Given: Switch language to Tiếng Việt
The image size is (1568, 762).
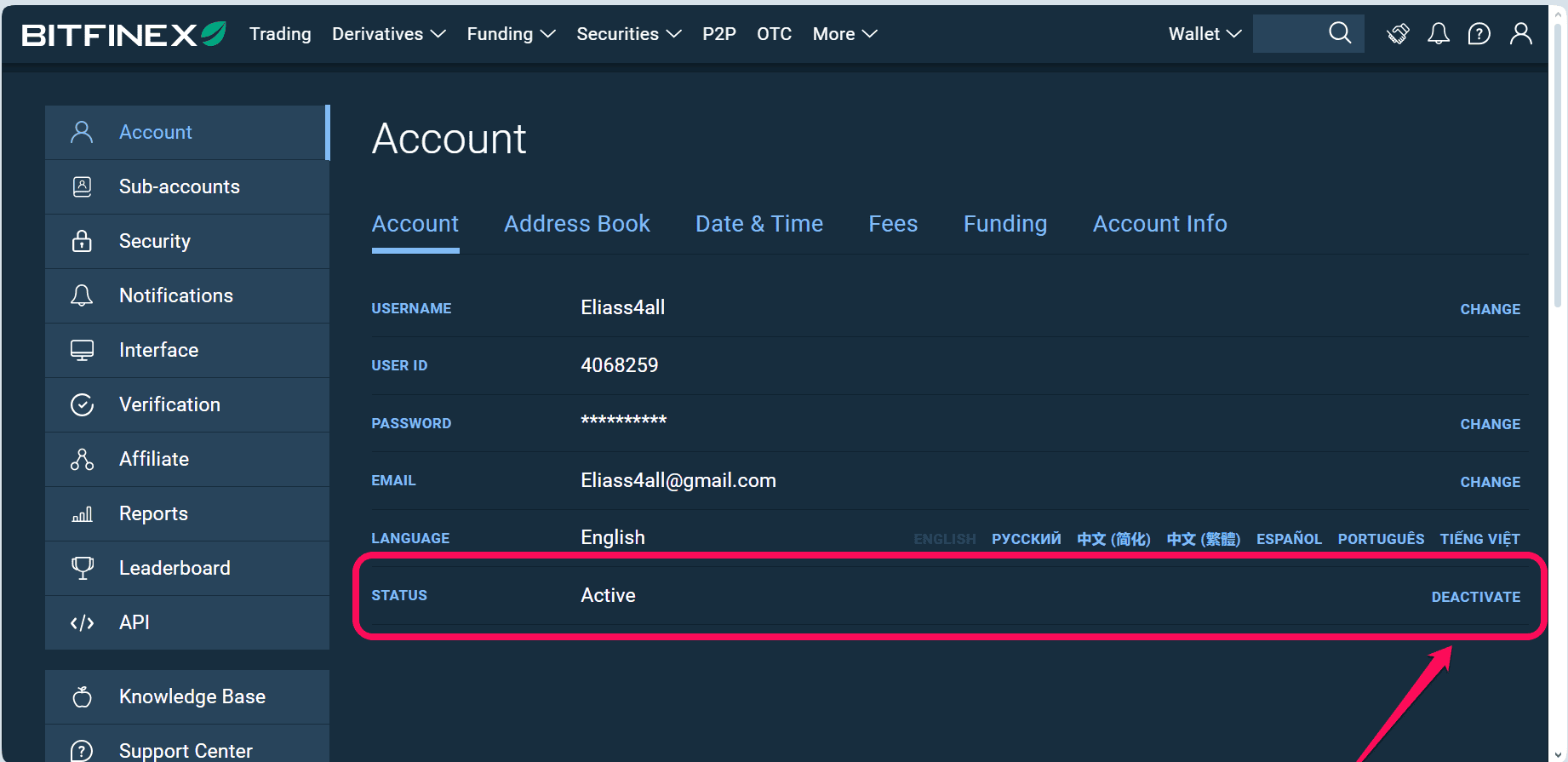Looking at the screenshot, I should click(x=1480, y=539).
